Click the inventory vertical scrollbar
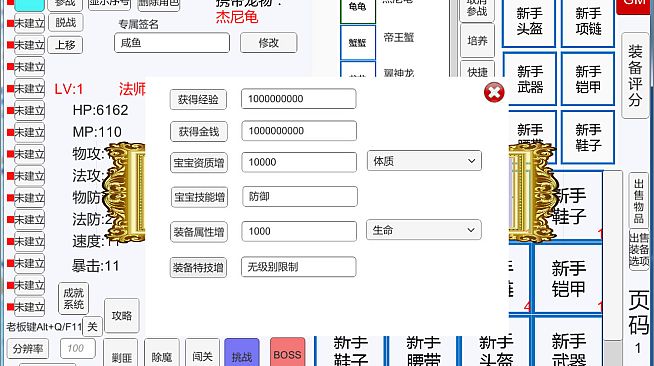 [613, 267]
